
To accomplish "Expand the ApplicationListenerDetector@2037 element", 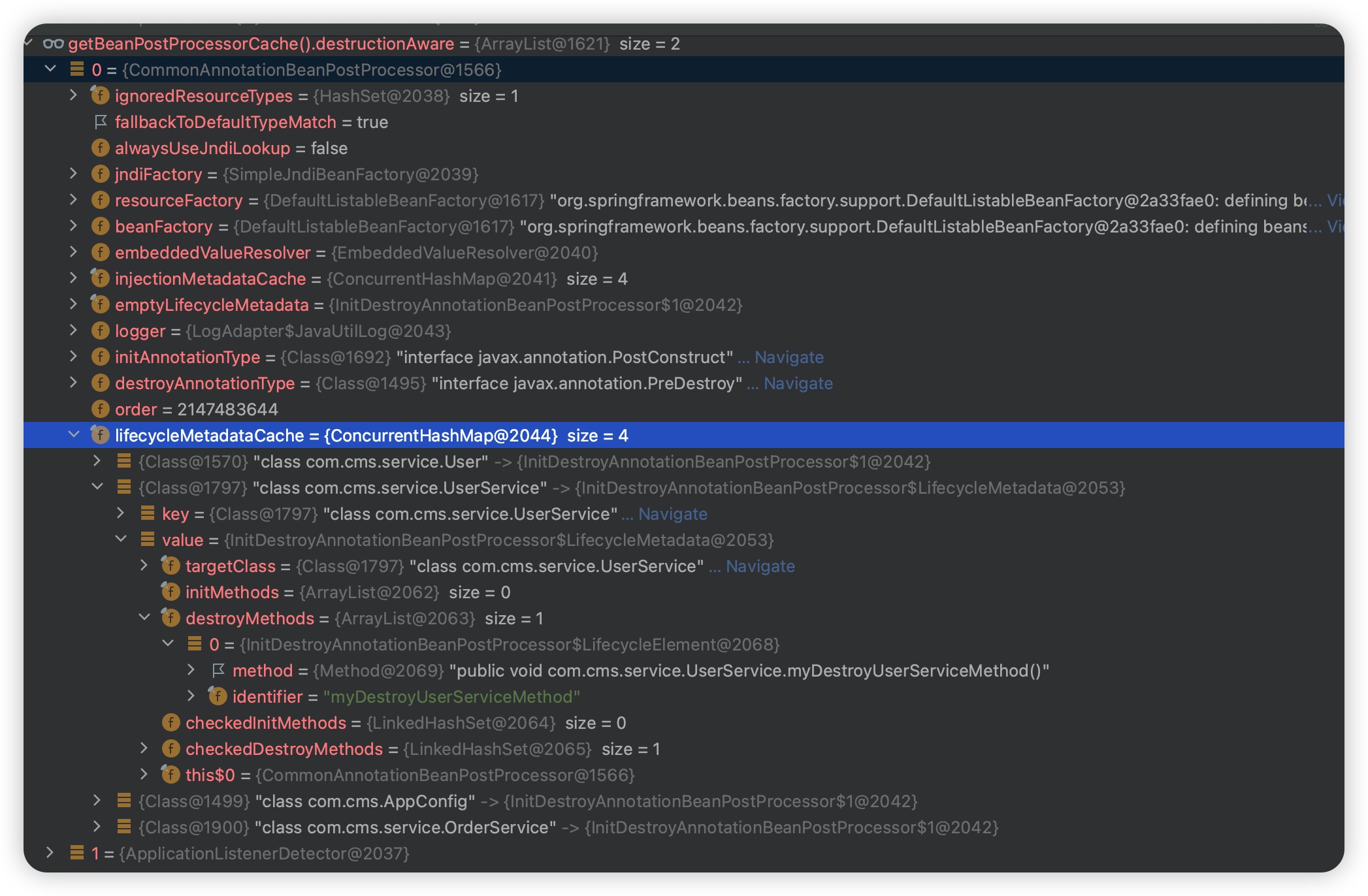I will point(50,853).
